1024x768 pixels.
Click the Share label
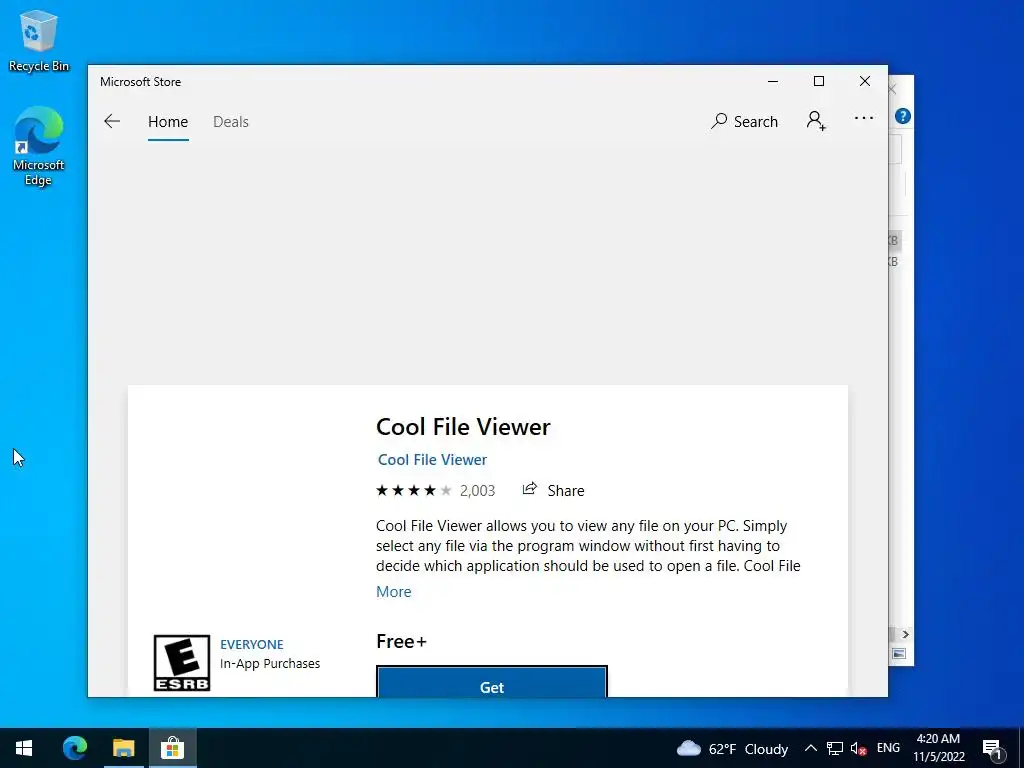pos(566,490)
